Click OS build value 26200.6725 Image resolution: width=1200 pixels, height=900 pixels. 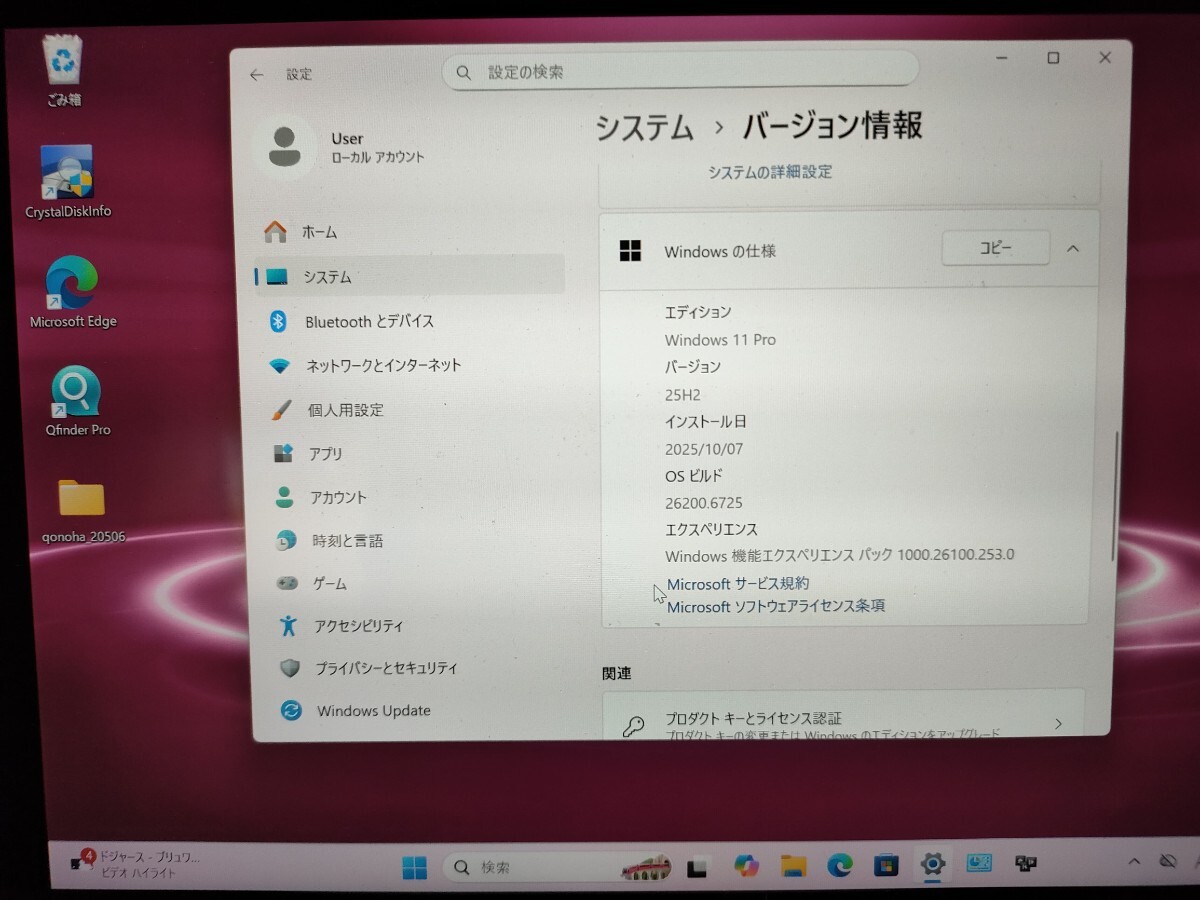704,503
